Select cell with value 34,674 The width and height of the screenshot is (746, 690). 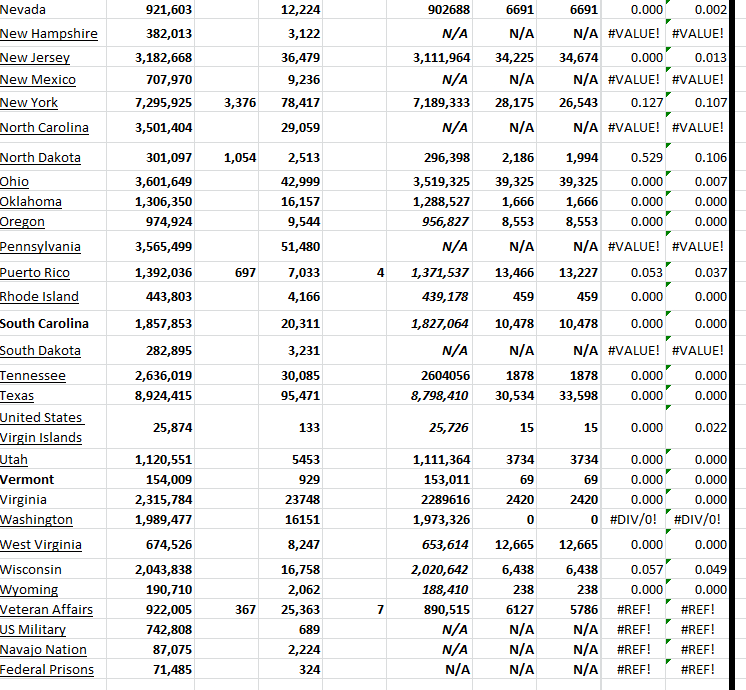pyautogui.click(x=569, y=58)
